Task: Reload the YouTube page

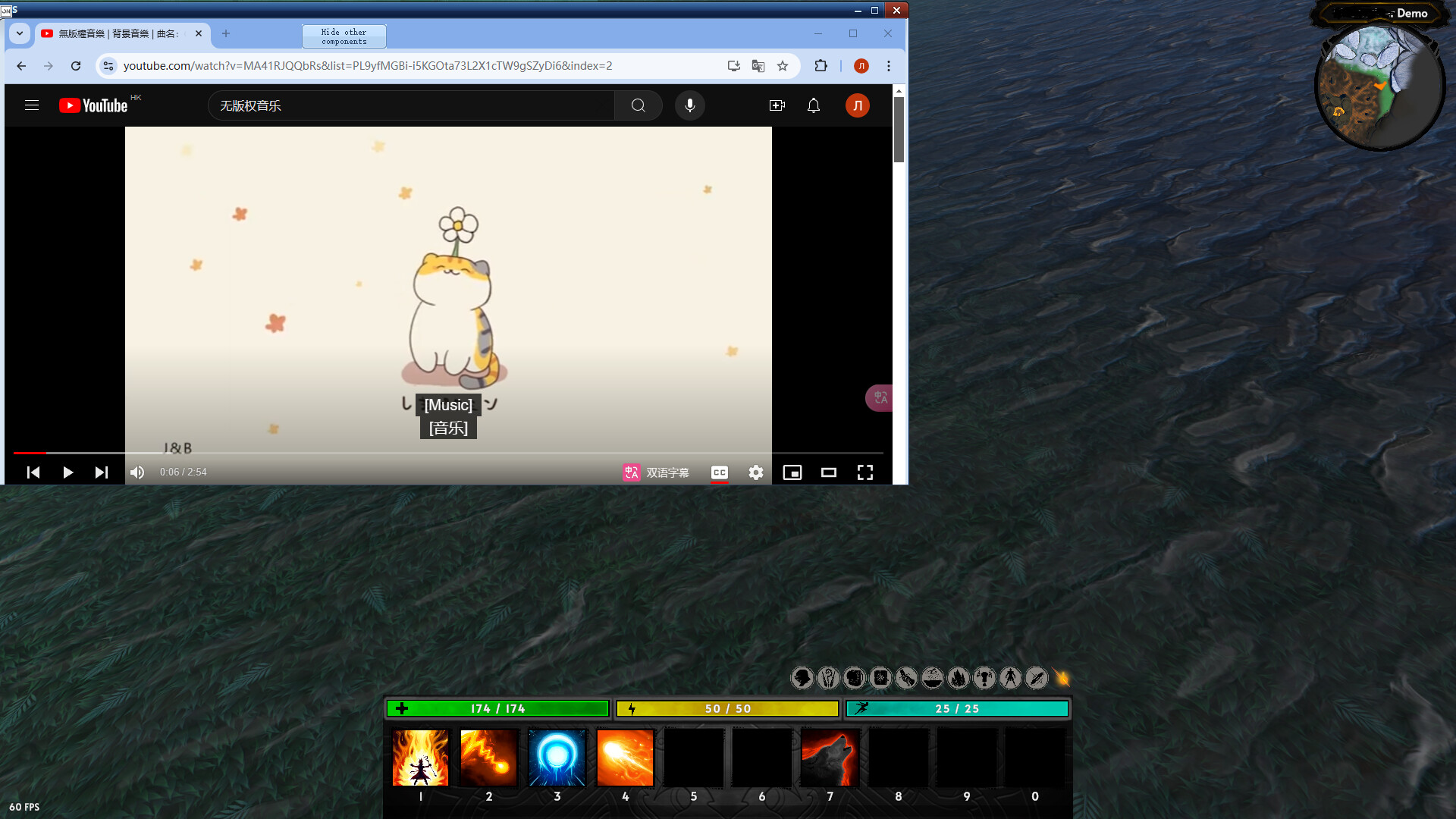Action: point(76,66)
